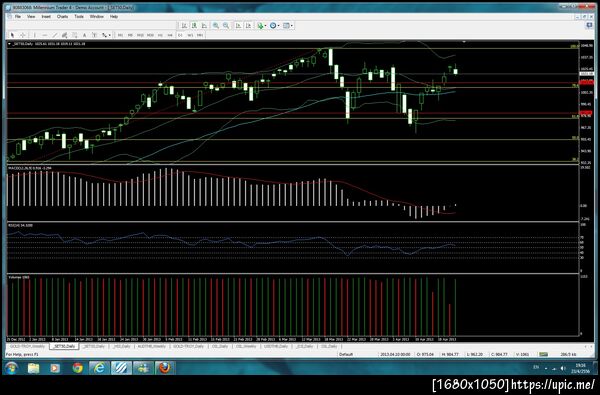Viewport: 600px width, 395px height.
Task: Select the active _SET50,Daily chart tab
Action: point(64,346)
